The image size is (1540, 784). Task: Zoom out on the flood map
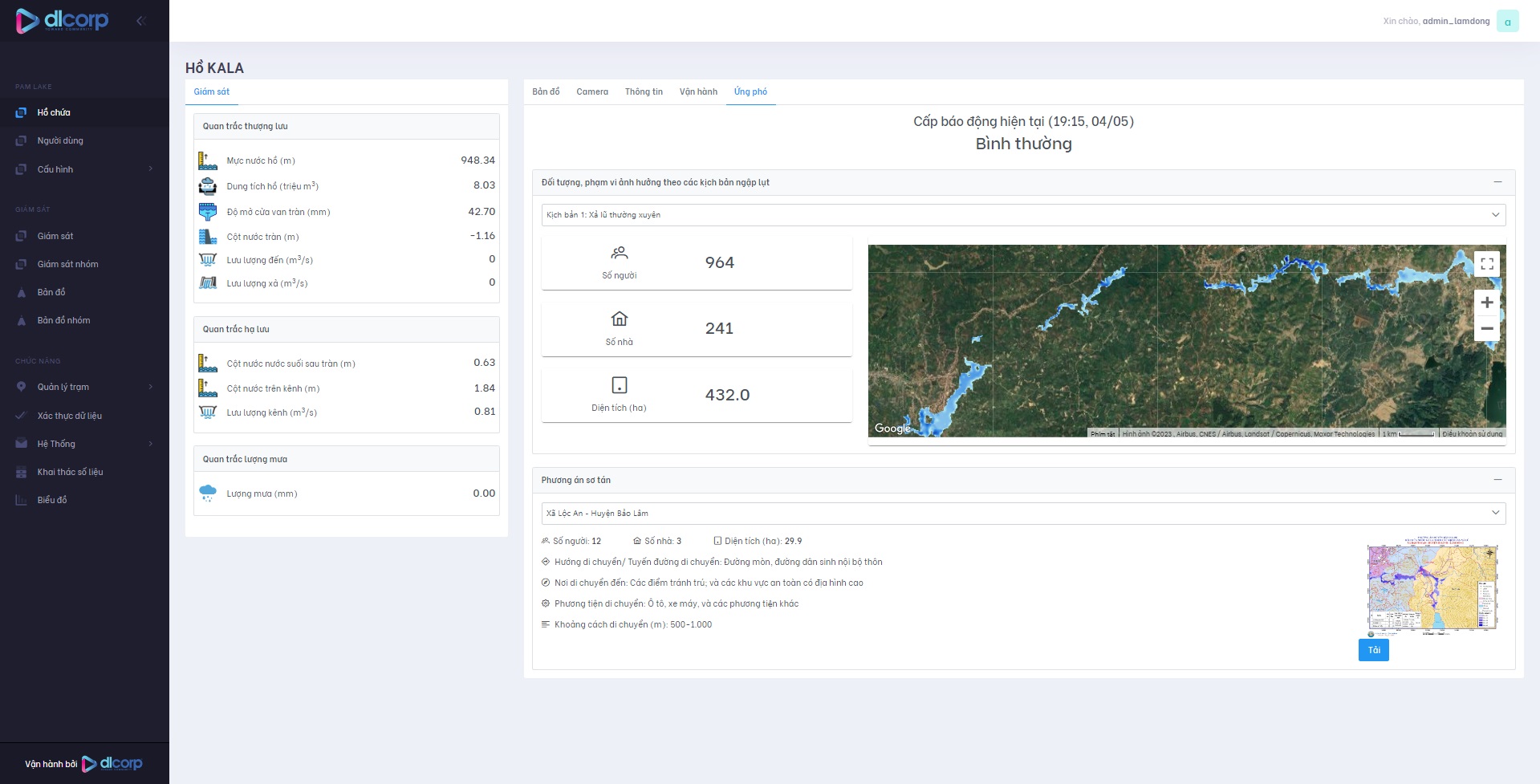pyautogui.click(x=1486, y=328)
